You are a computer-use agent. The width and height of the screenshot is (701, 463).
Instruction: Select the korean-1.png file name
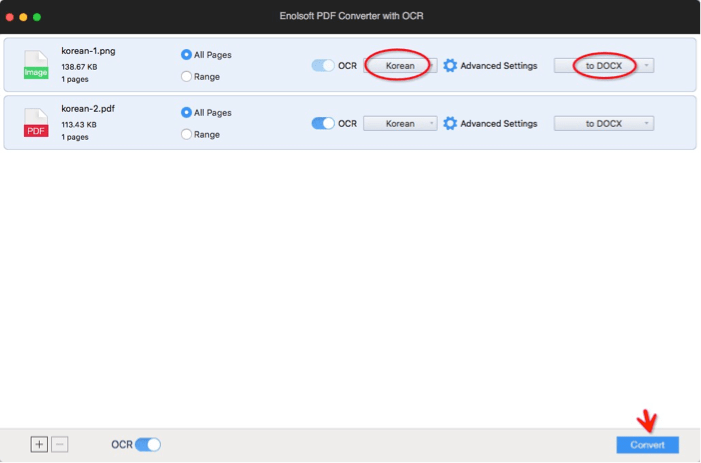pos(88,51)
